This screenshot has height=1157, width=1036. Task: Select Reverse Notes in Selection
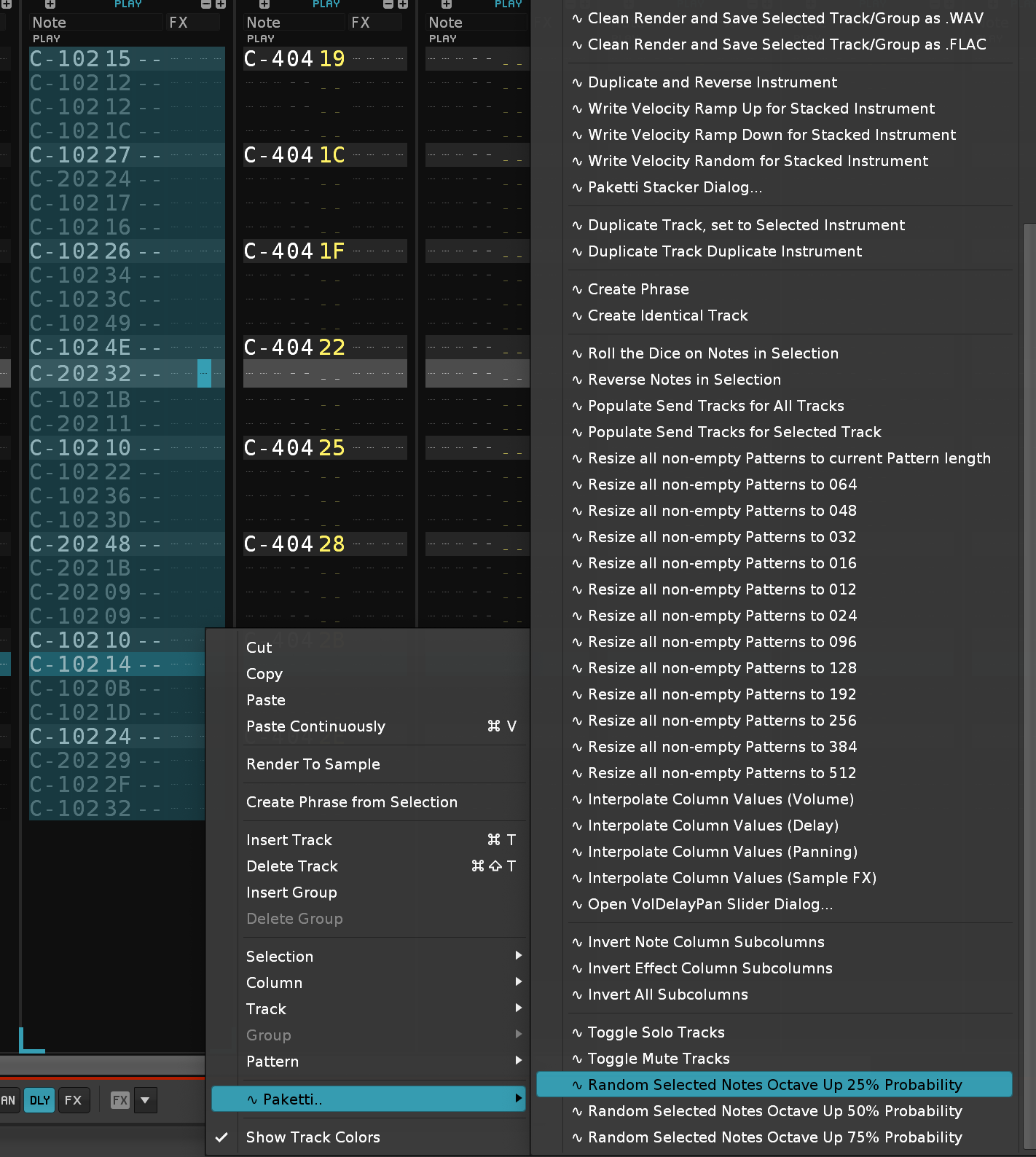[684, 380]
